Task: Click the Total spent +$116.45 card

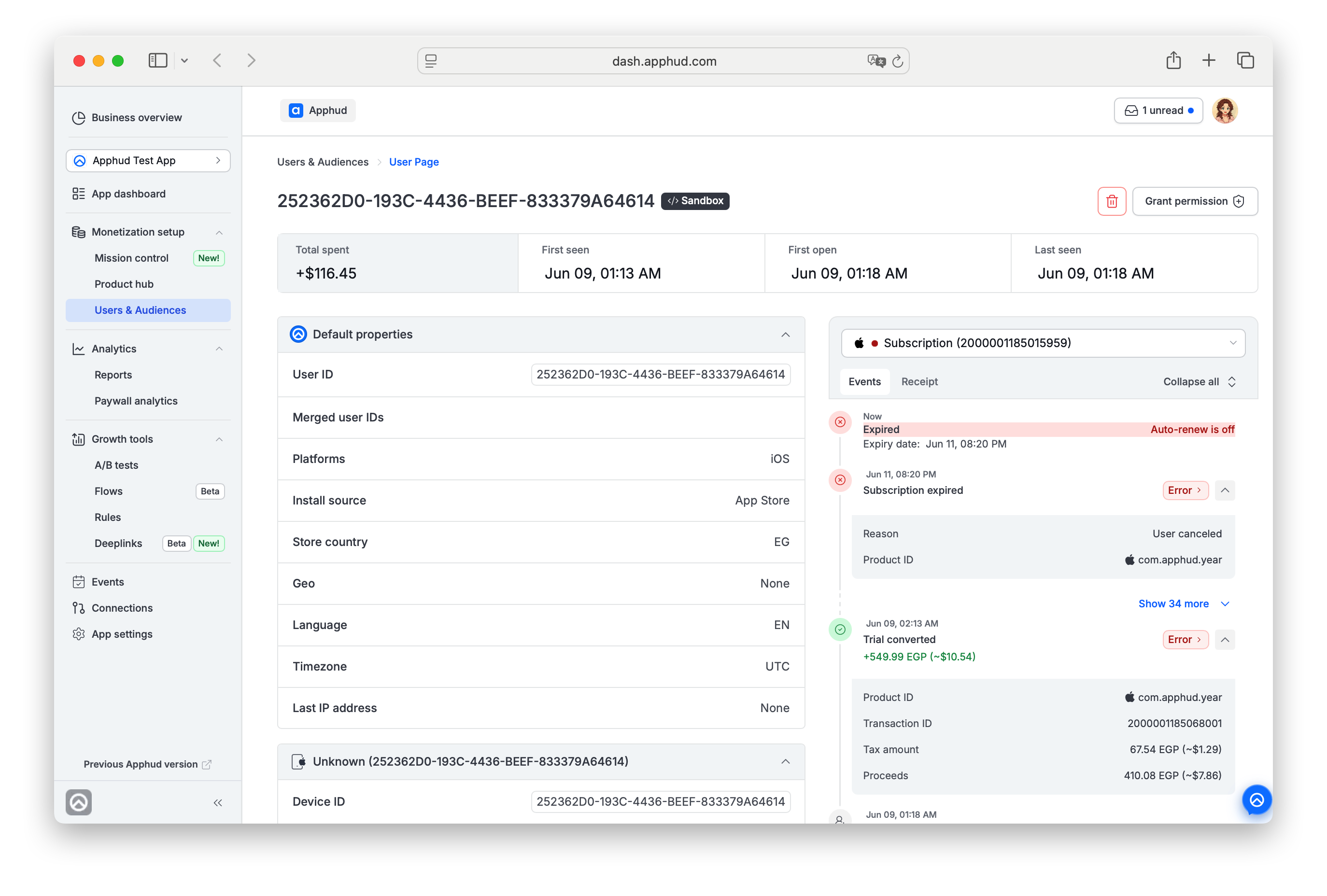Action: point(397,263)
